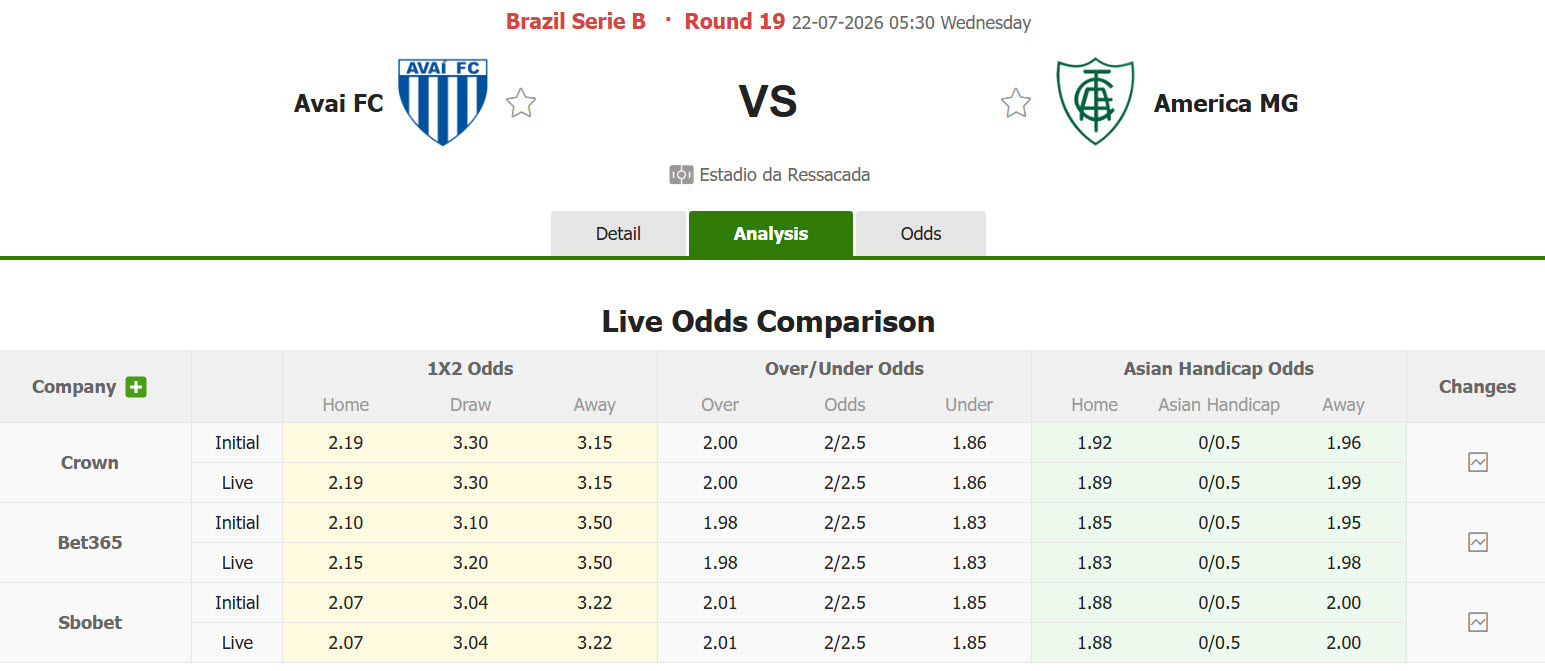Select the Bet365 company row label
Screen dimensions: 1545x671
click(90, 543)
